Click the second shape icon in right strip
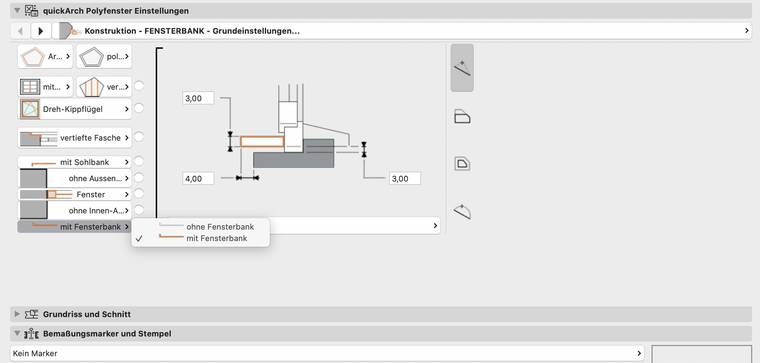 (462, 117)
